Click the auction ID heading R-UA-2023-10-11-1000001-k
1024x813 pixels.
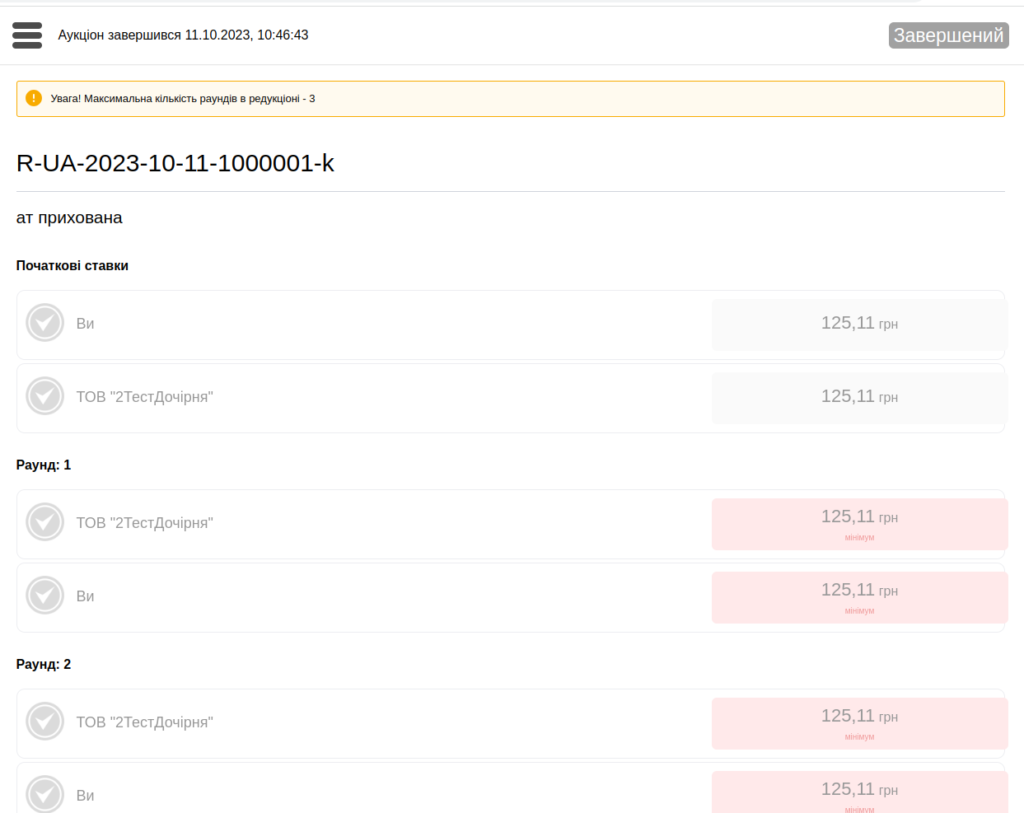tap(176, 164)
